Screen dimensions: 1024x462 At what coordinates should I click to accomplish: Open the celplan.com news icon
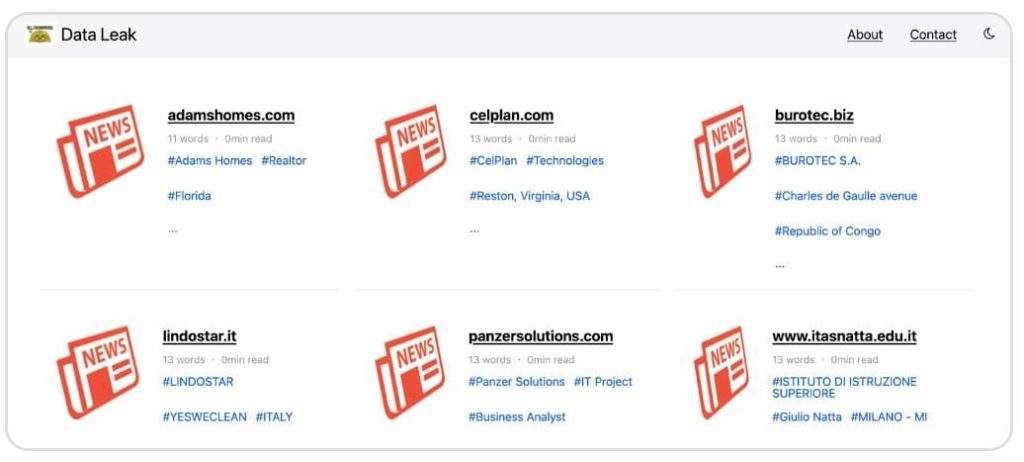(x=410, y=151)
